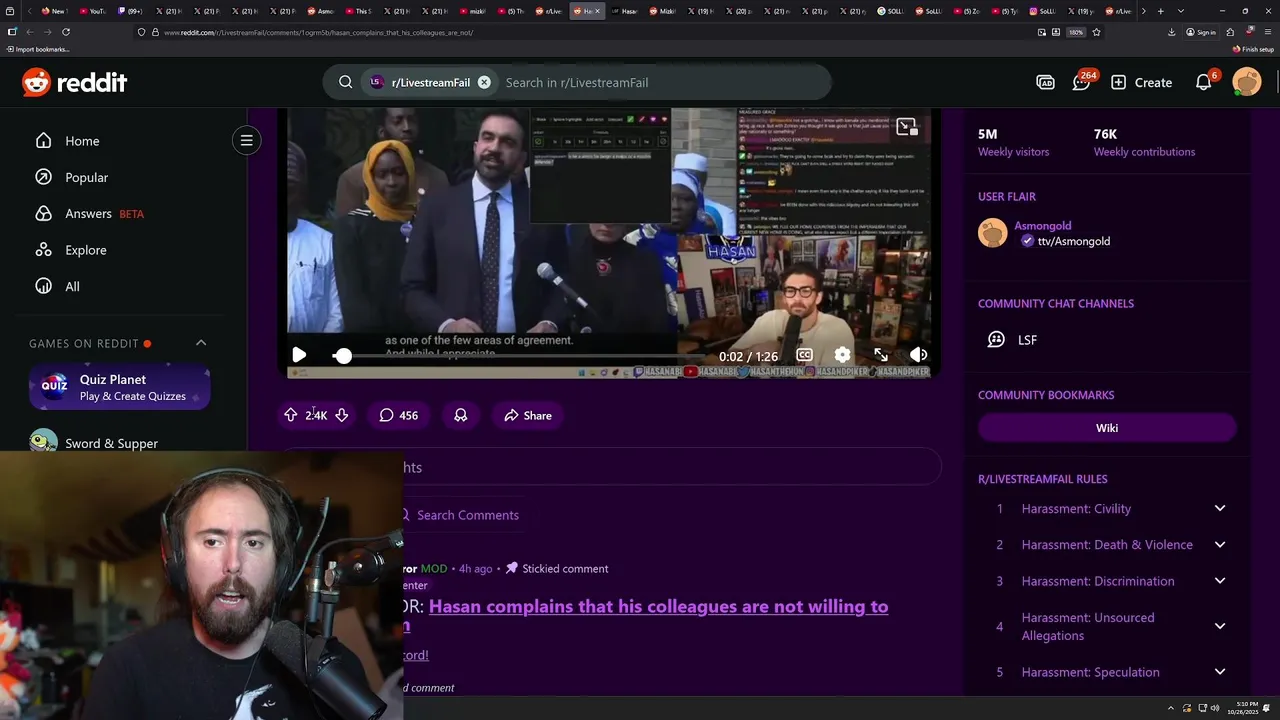Open video in picture-in-picture overlay
Image resolution: width=1280 pixels, height=720 pixels.
point(906,127)
